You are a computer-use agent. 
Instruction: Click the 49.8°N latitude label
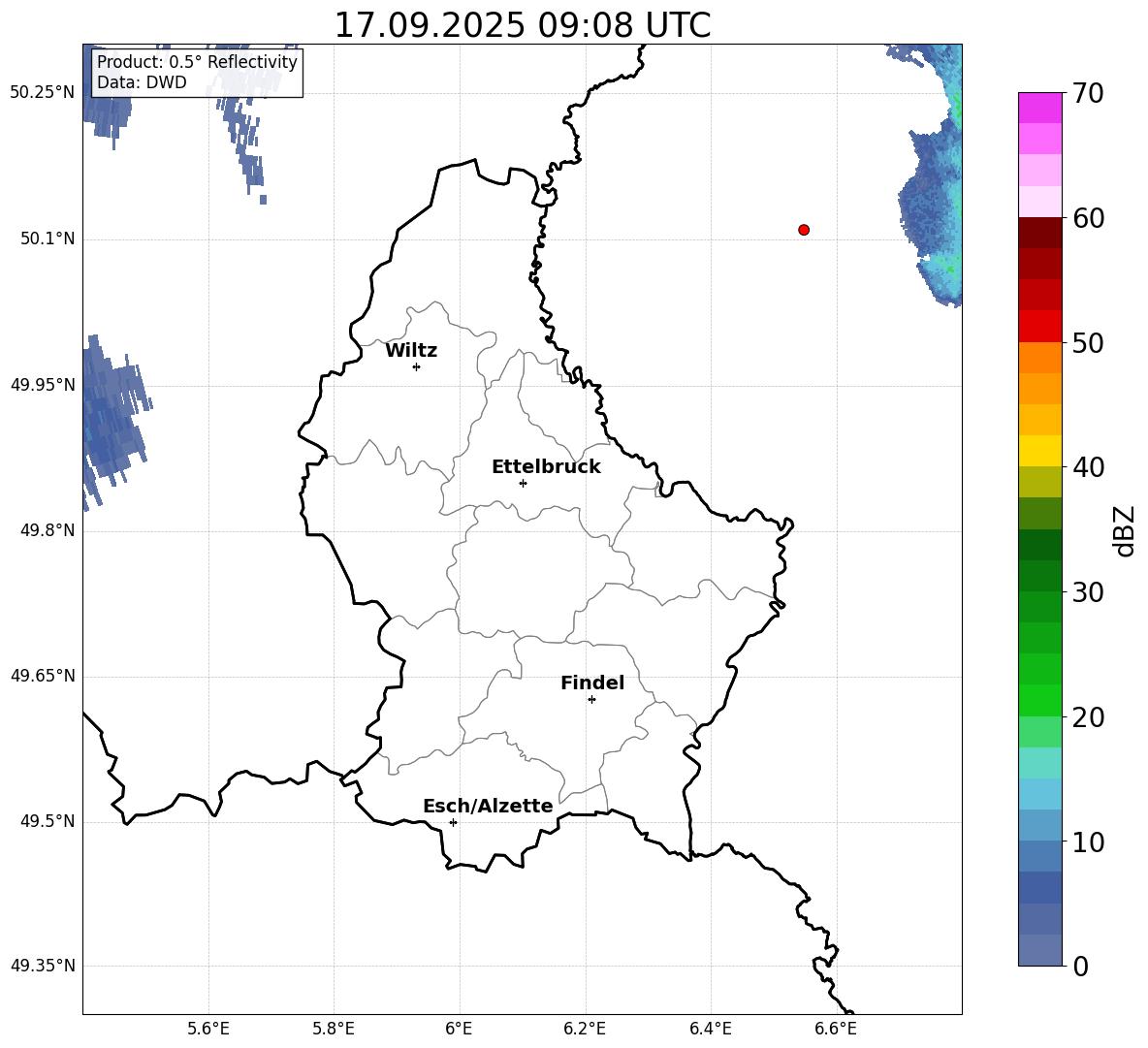(48, 530)
